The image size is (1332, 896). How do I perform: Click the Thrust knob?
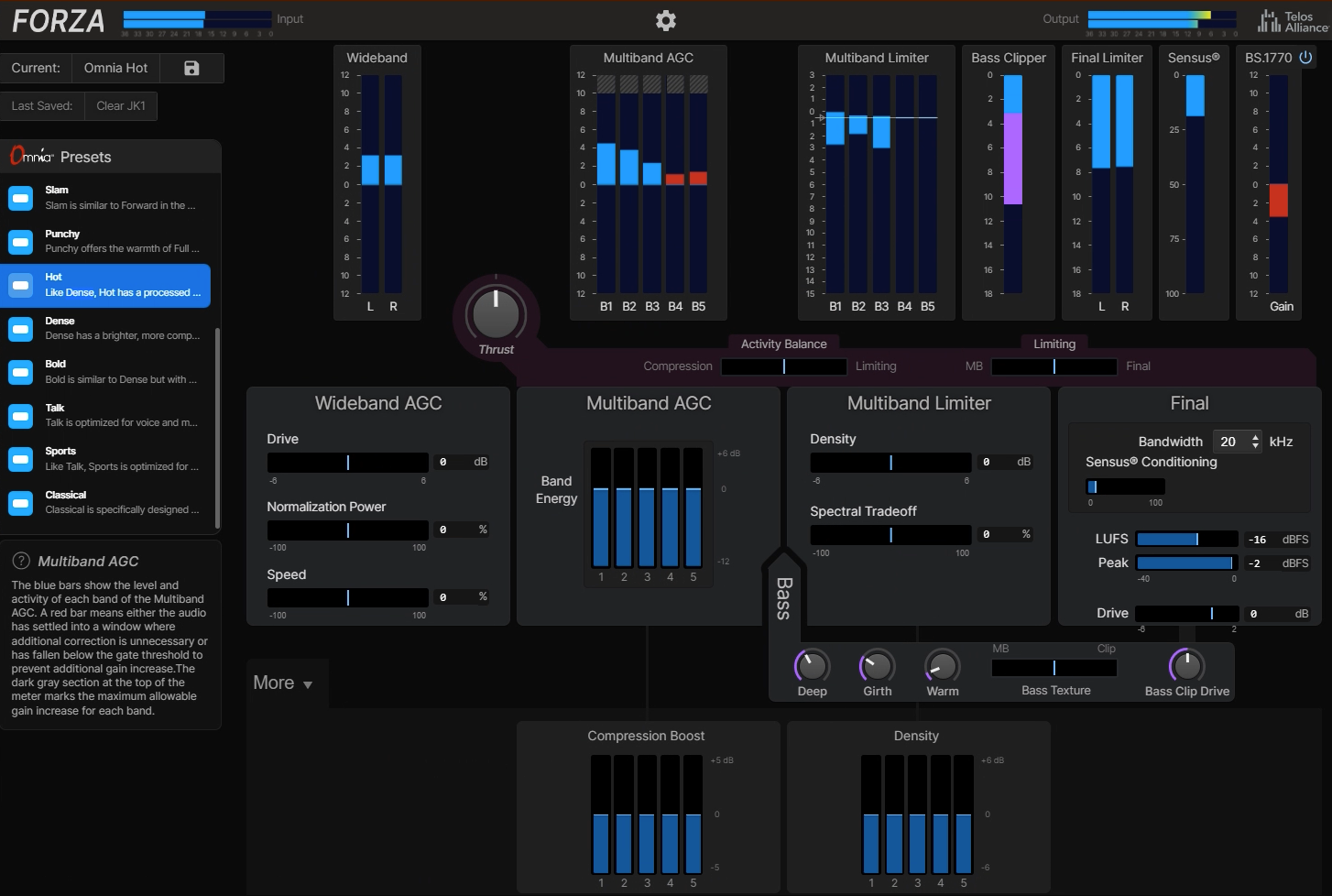[x=496, y=313]
